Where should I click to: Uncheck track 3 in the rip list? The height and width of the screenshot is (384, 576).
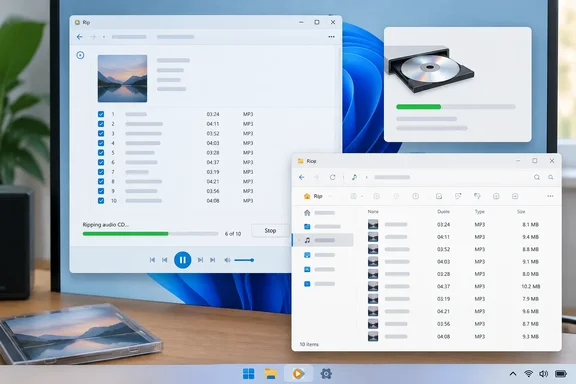[x=101, y=133]
